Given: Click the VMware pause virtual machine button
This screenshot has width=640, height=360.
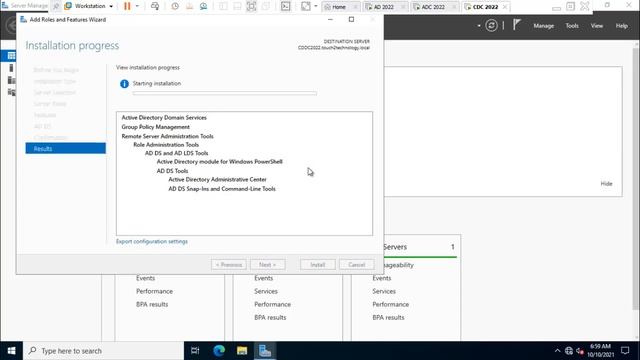Looking at the screenshot, I should tap(127, 6).
